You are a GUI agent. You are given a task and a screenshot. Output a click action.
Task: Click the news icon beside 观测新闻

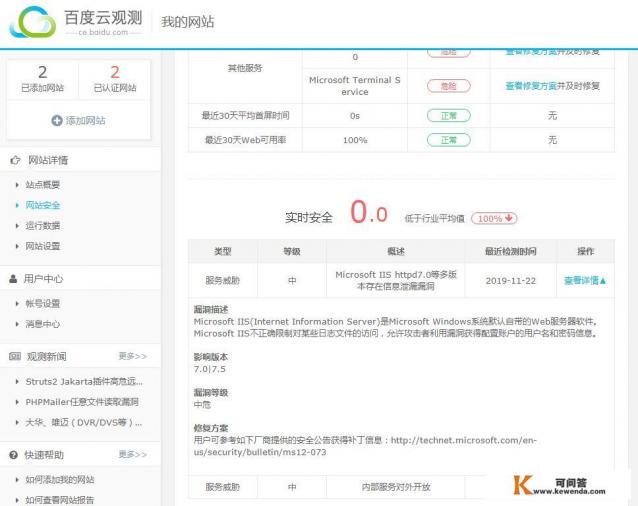click(x=15, y=356)
